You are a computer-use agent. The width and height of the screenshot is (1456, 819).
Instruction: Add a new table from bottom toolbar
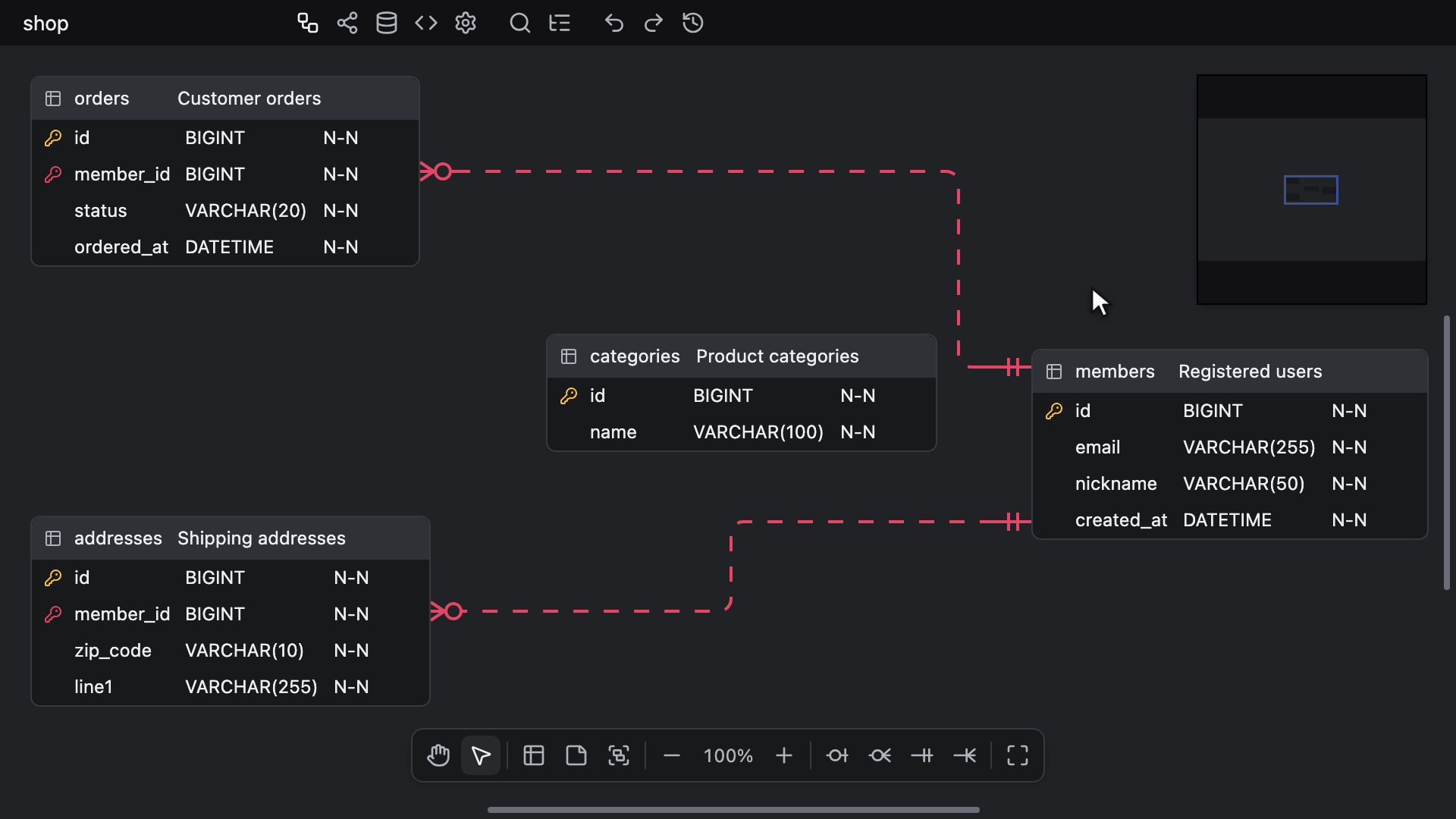[534, 755]
